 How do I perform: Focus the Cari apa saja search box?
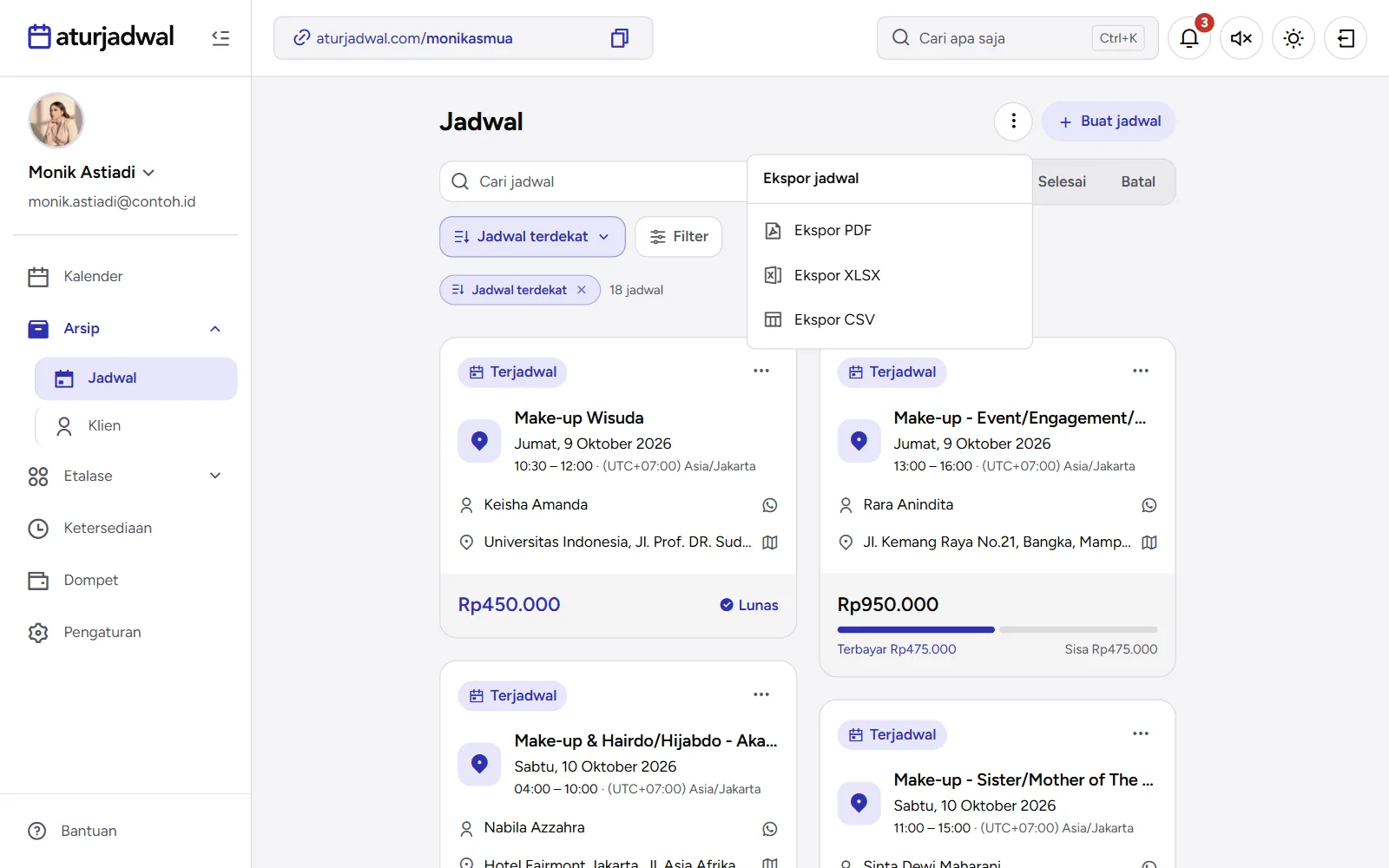click(x=1017, y=38)
